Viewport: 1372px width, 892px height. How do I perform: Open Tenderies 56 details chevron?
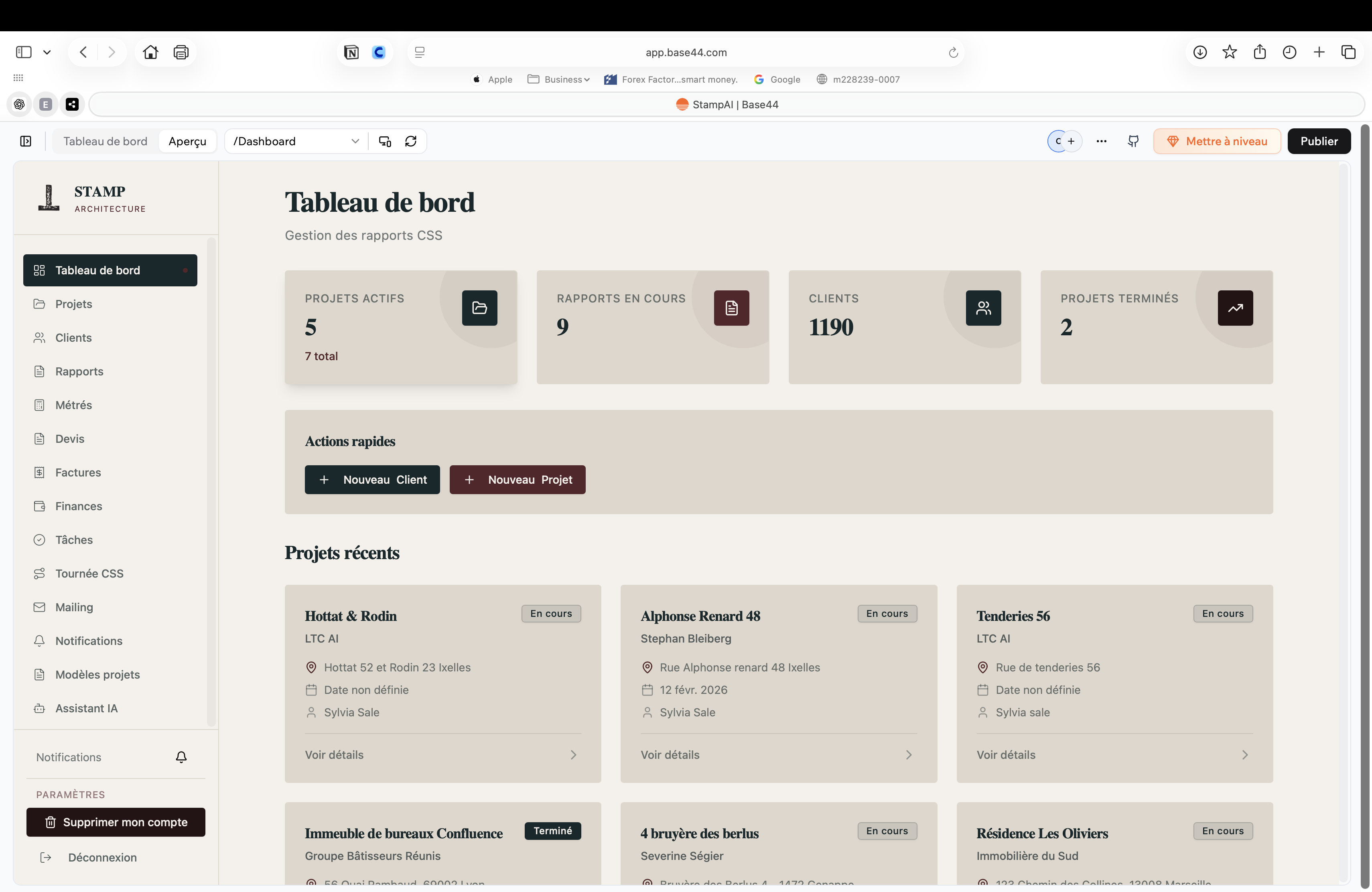click(x=1245, y=755)
